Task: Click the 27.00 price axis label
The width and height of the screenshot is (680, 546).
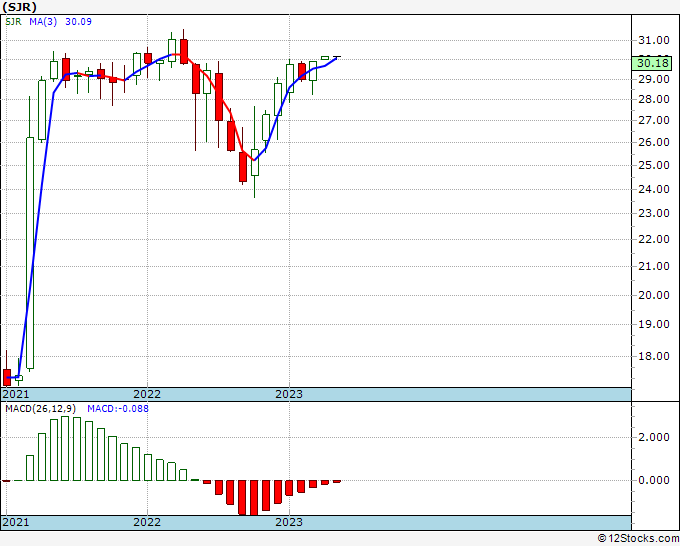Action: [654, 120]
